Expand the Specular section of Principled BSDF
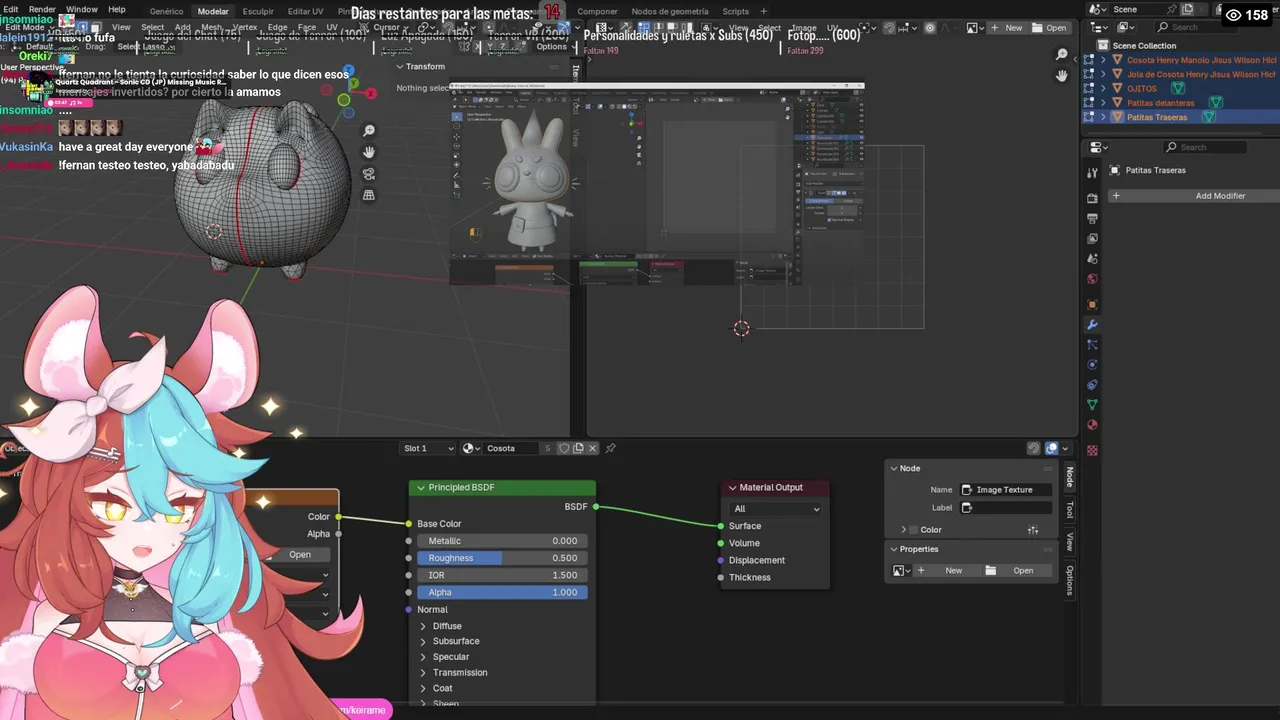Screen dimensions: 1280x720 pos(423,657)
